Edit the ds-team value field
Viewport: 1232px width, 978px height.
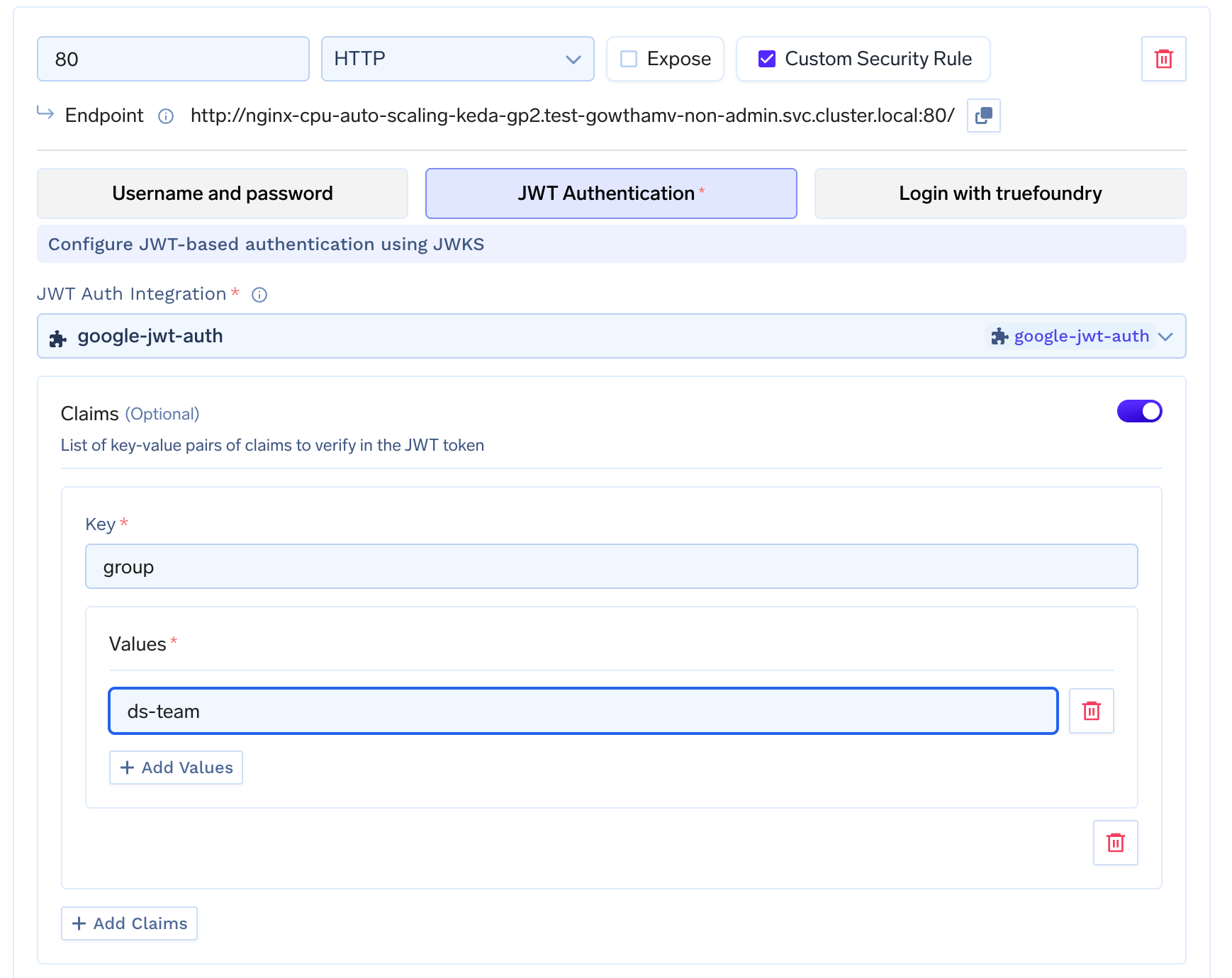coord(583,711)
